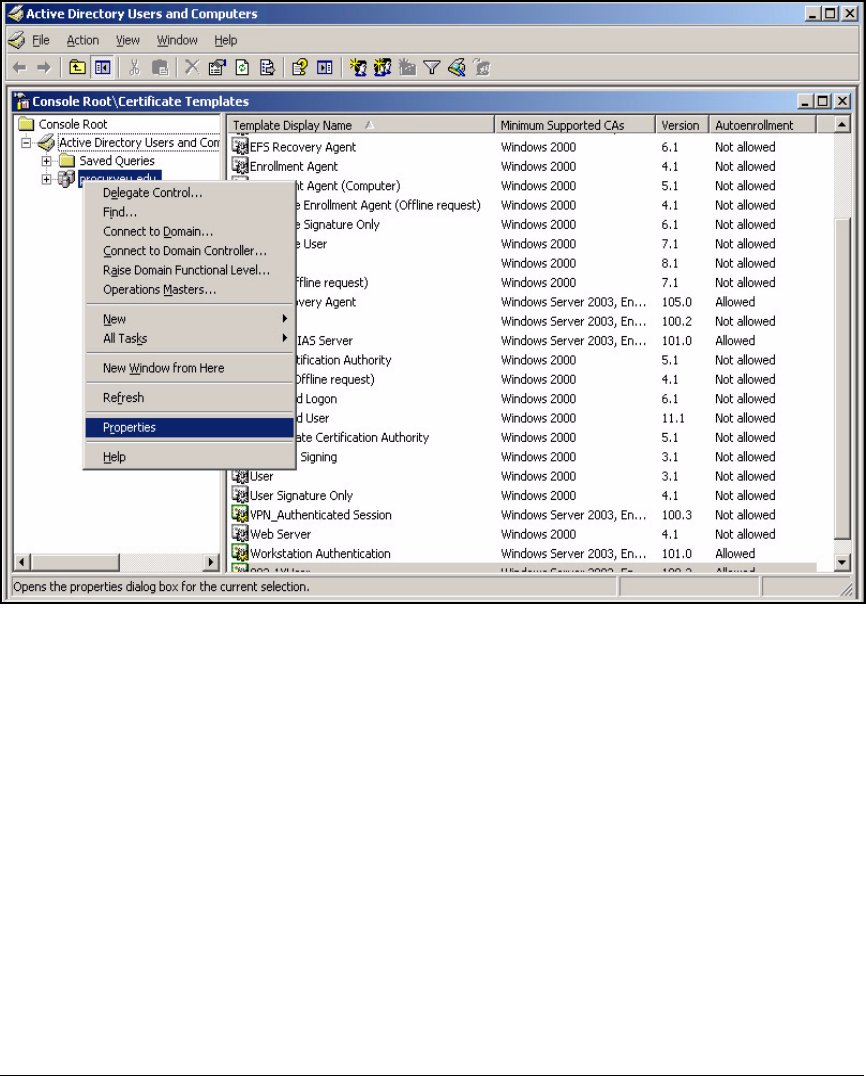
Task: Toggle the action pane icon beside Help
Action: pos(325,67)
